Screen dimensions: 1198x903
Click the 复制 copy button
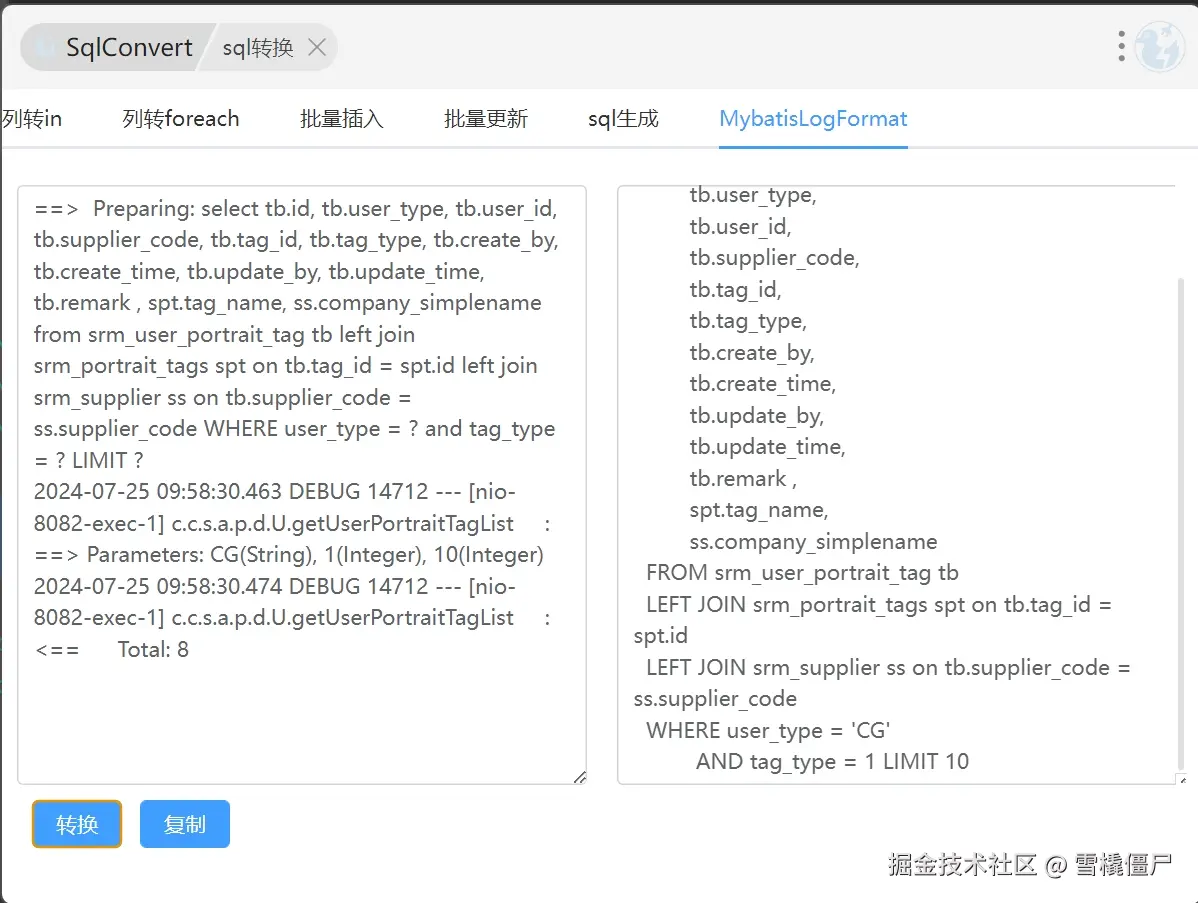click(x=185, y=824)
